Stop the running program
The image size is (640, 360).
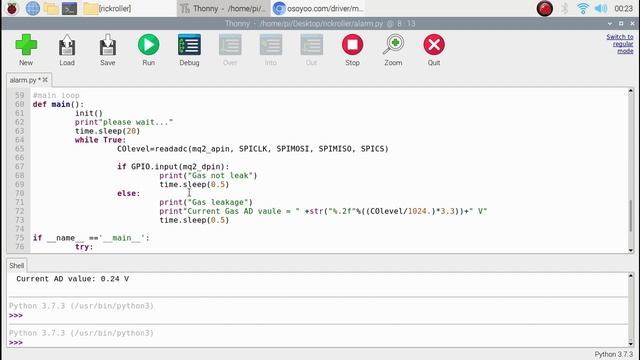click(x=353, y=50)
